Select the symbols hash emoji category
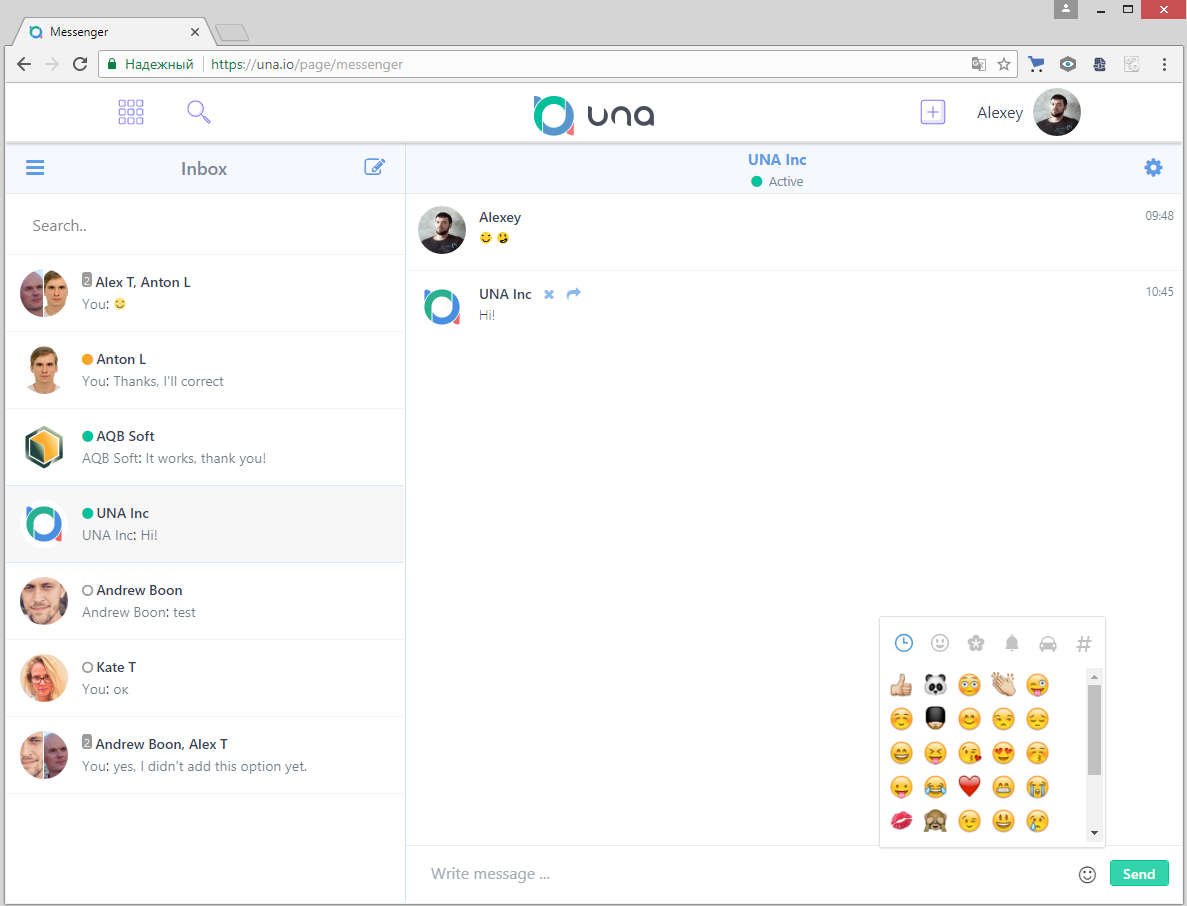Screen dimensions: 1187x906 pyautogui.click(x=1083, y=643)
